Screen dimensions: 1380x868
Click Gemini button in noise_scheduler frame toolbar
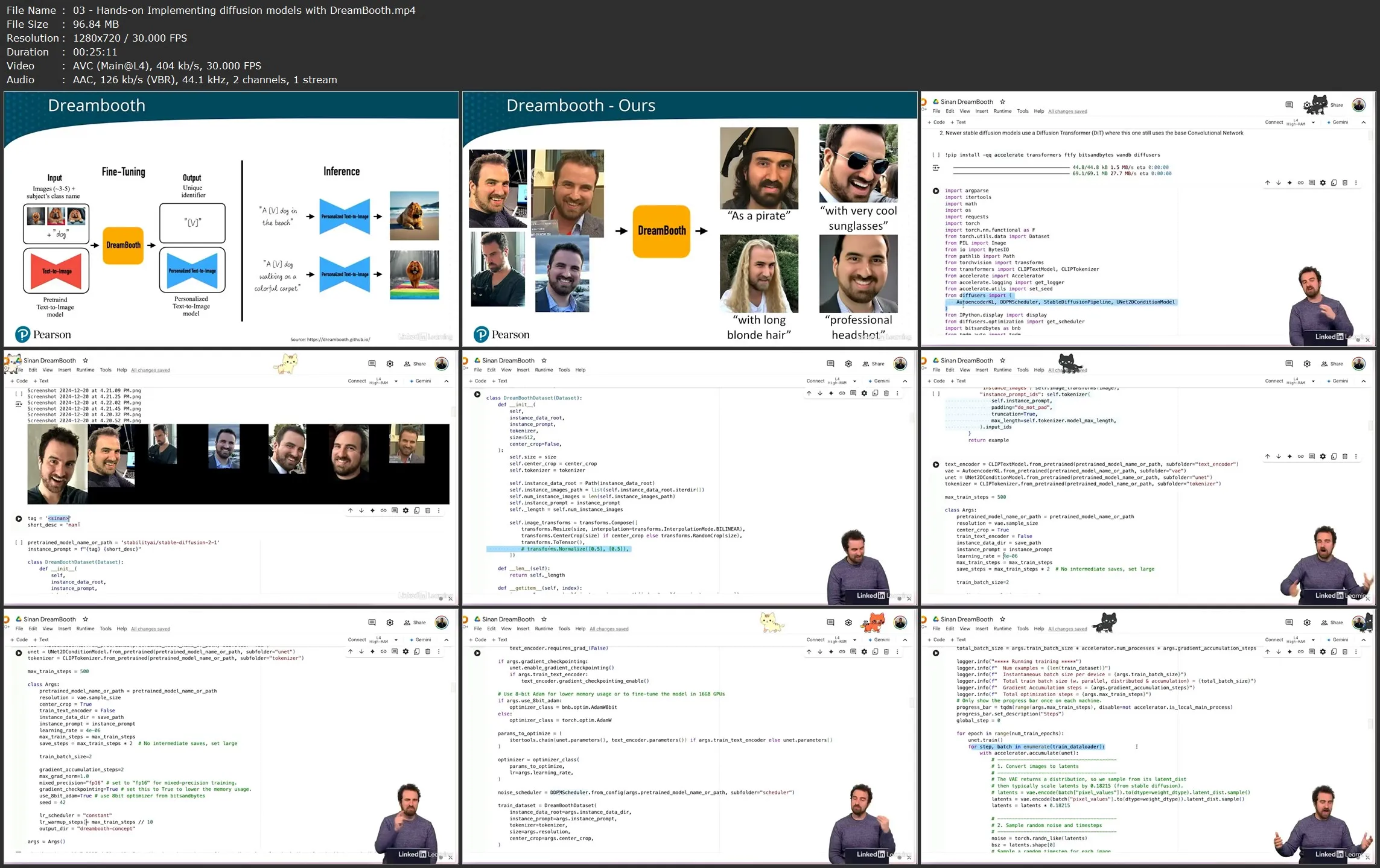click(x=879, y=640)
